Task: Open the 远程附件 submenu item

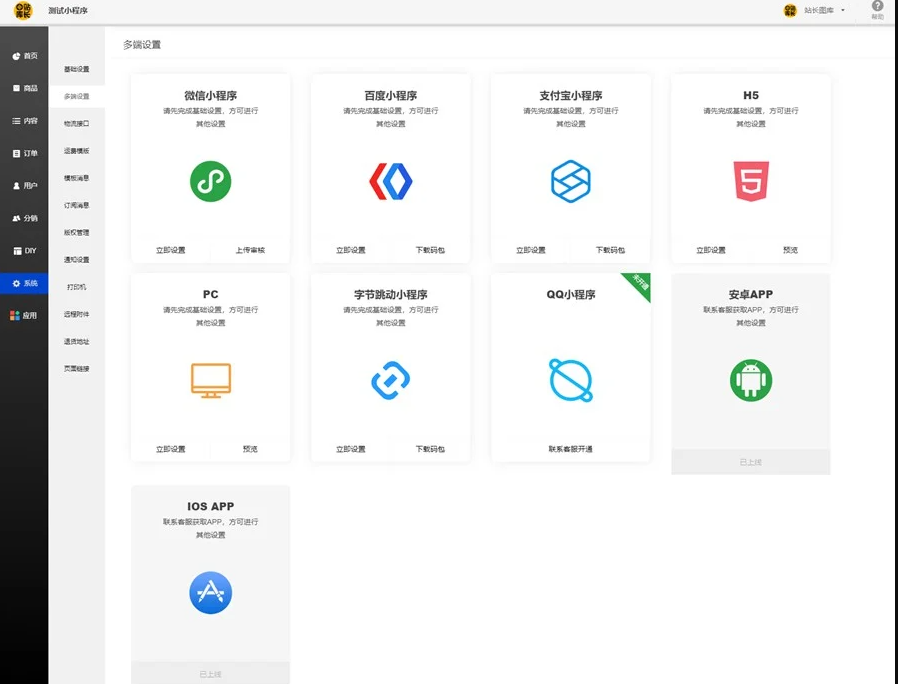Action: click(x=77, y=314)
